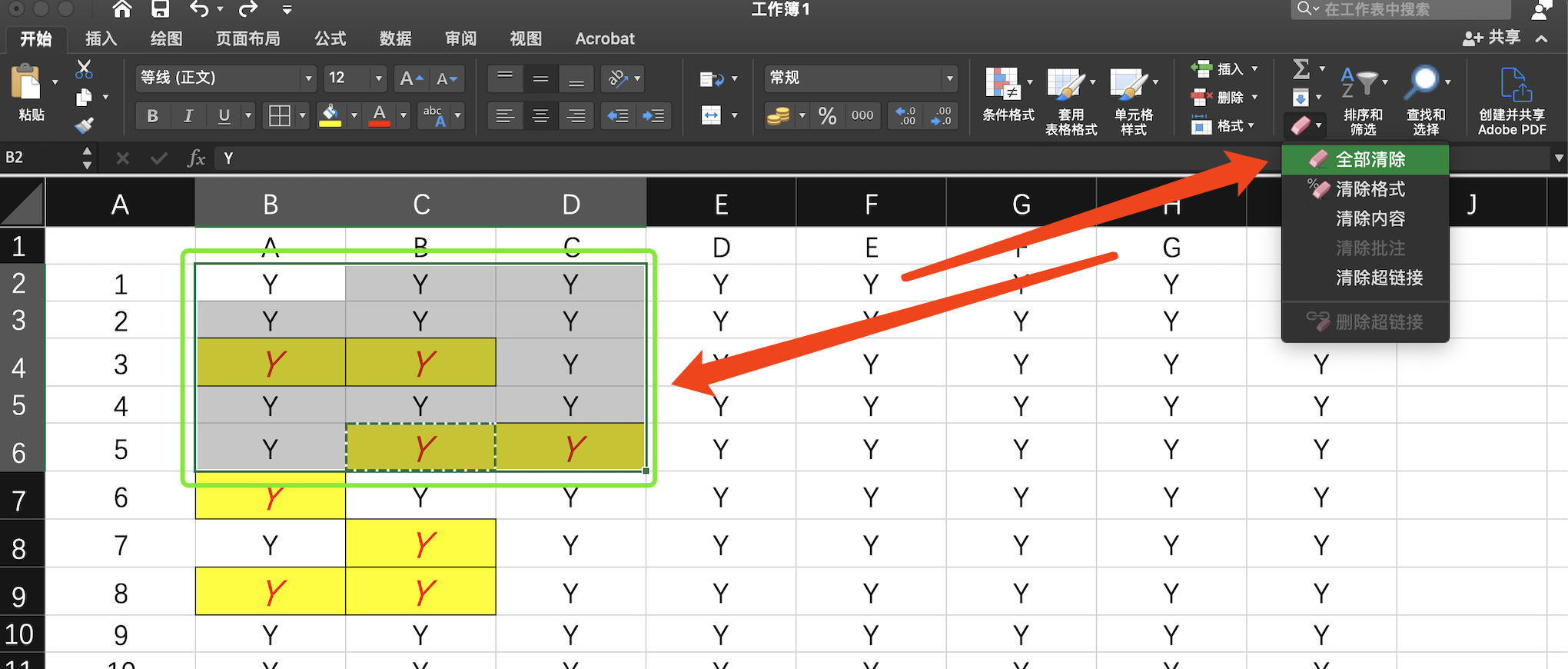Apply comma thousands separator style
1568x669 pixels.
click(x=862, y=116)
